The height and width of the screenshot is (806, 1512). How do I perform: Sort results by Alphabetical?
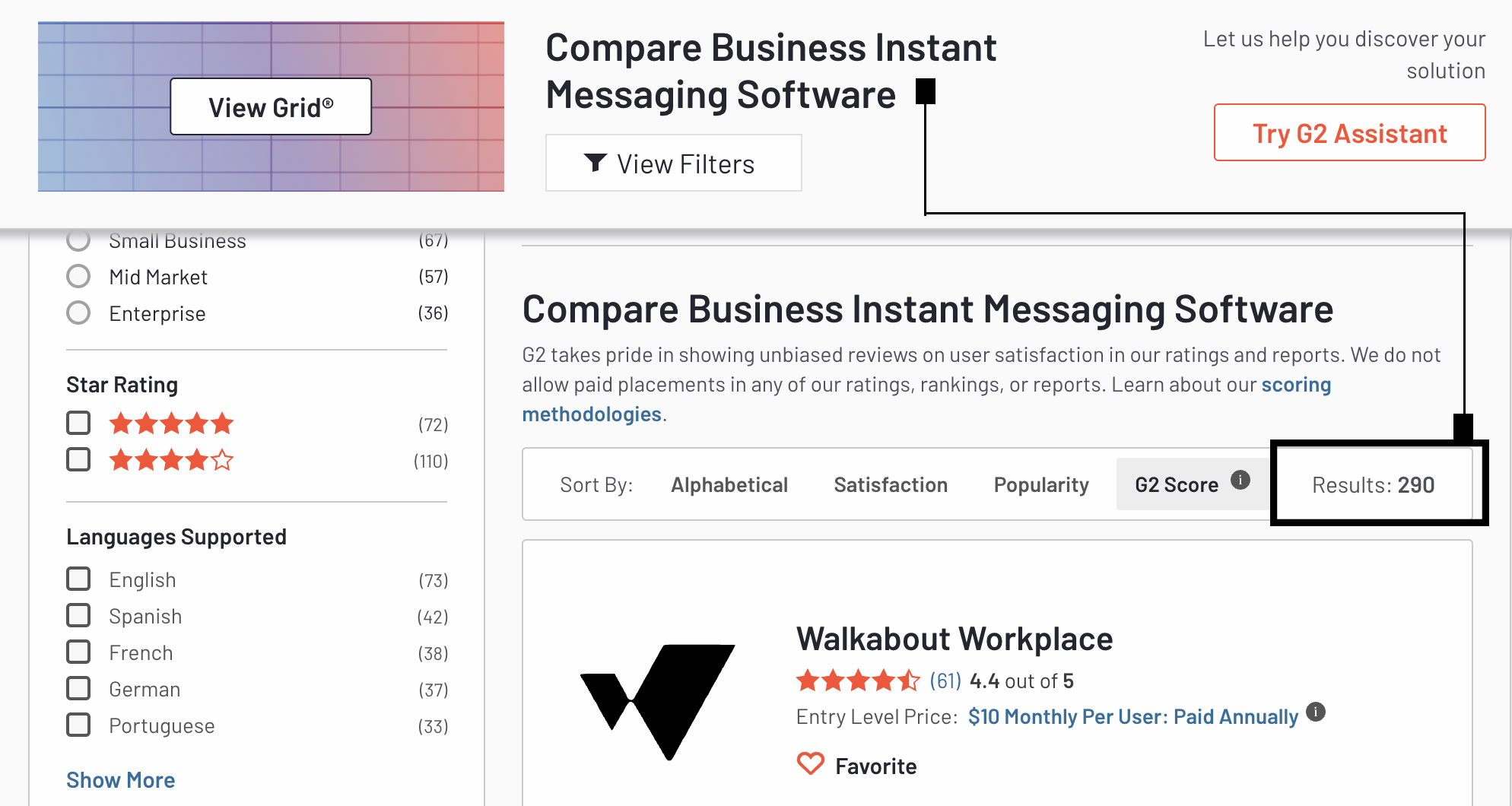point(729,485)
